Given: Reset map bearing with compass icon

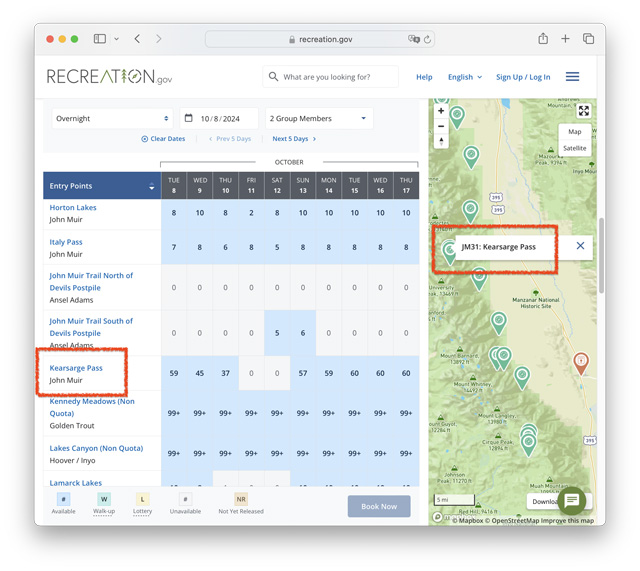Looking at the screenshot, I should point(441,141).
